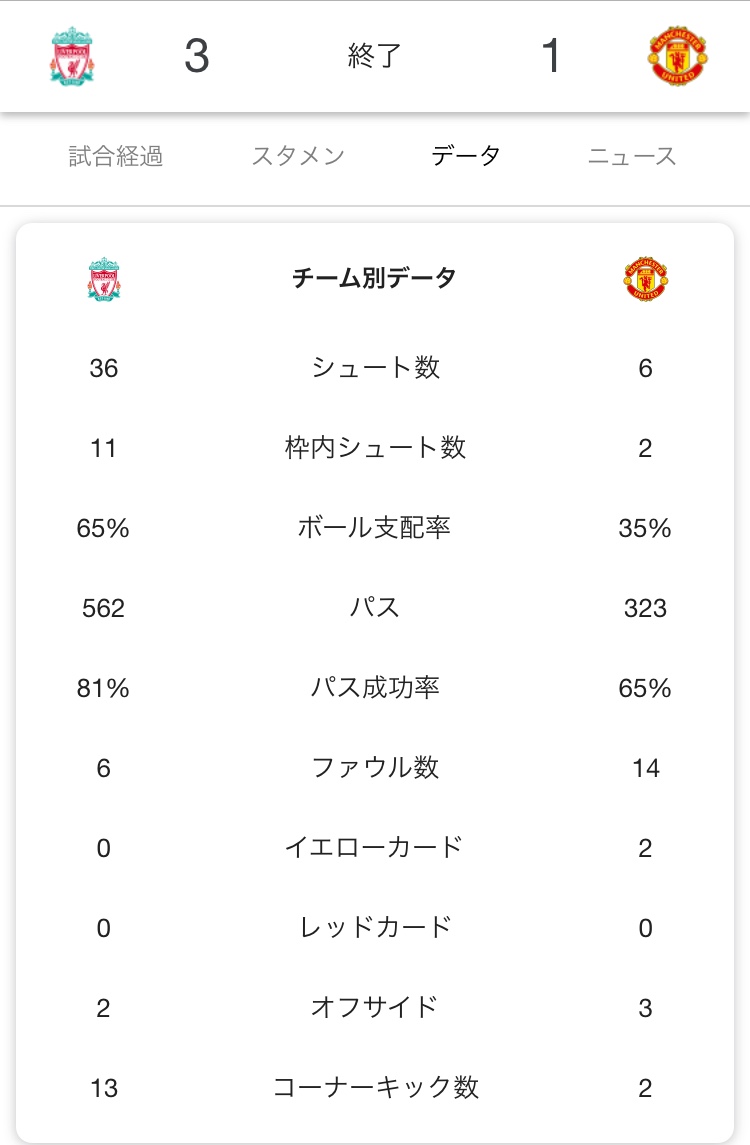This screenshot has height=1145, width=750.
Task: Click the チーム別データ heading
Action: tap(374, 278)
